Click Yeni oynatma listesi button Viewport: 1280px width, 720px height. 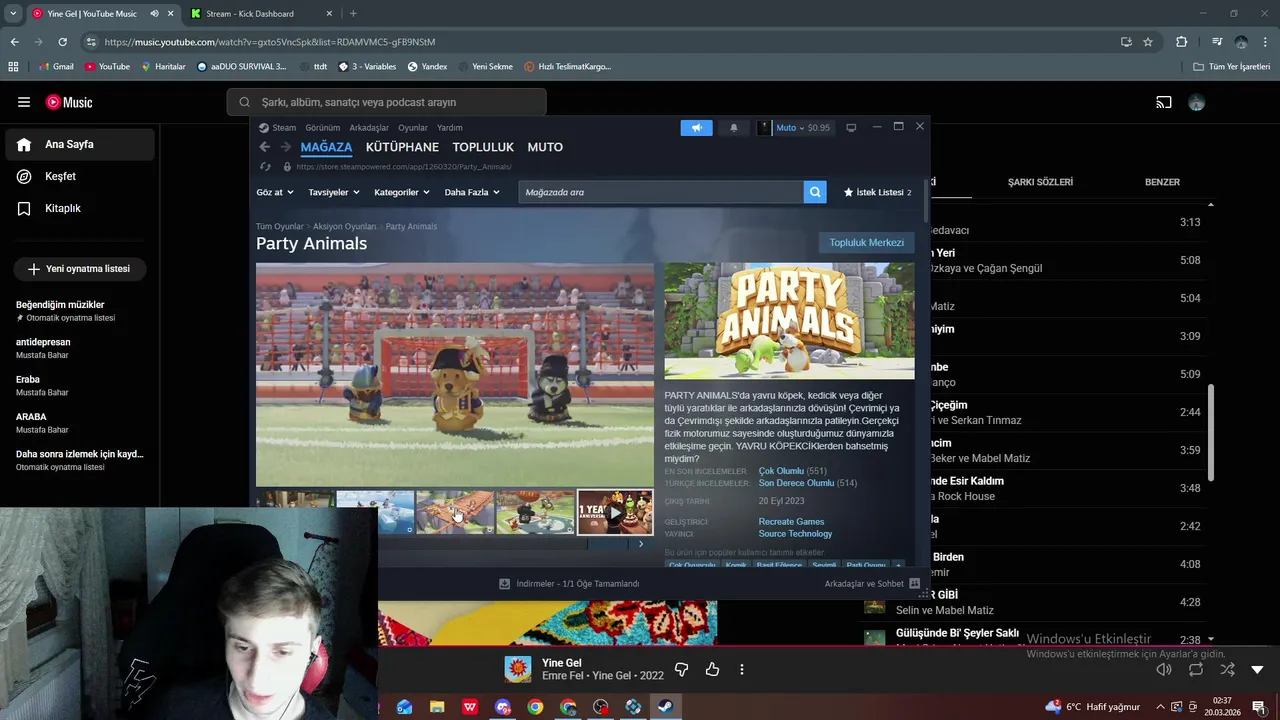79,269
